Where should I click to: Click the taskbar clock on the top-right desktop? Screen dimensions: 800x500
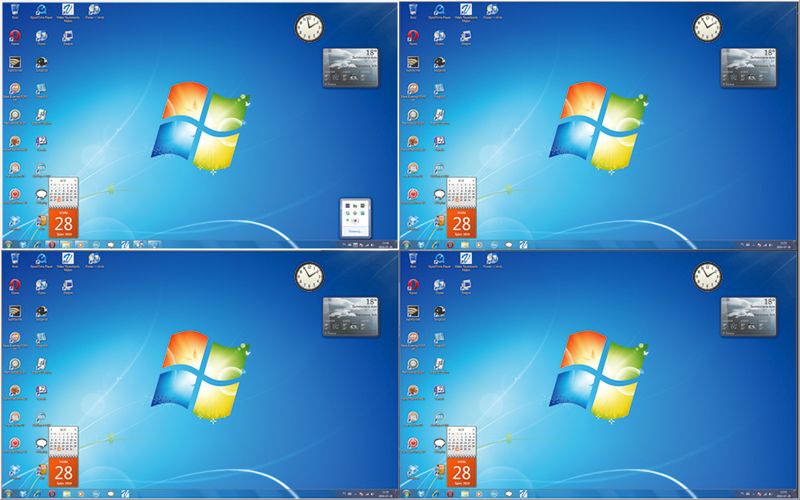click(783, 245)
